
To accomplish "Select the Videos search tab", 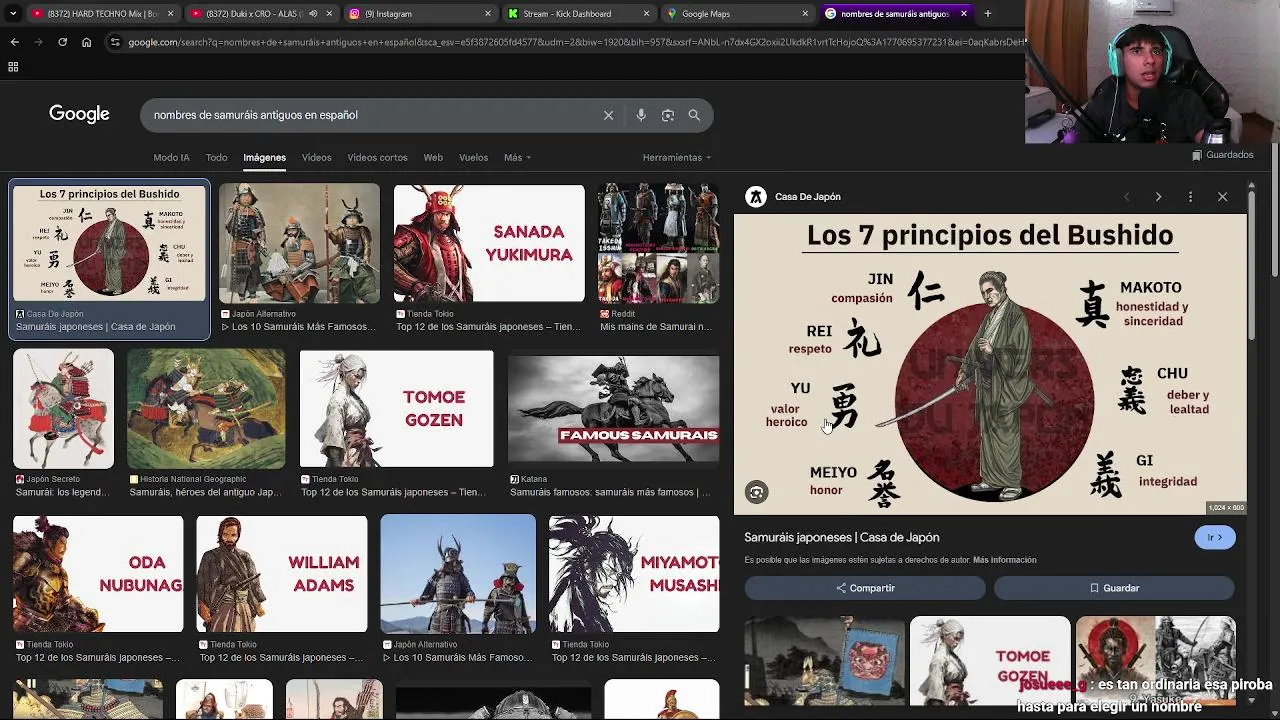I will [316, 158].
